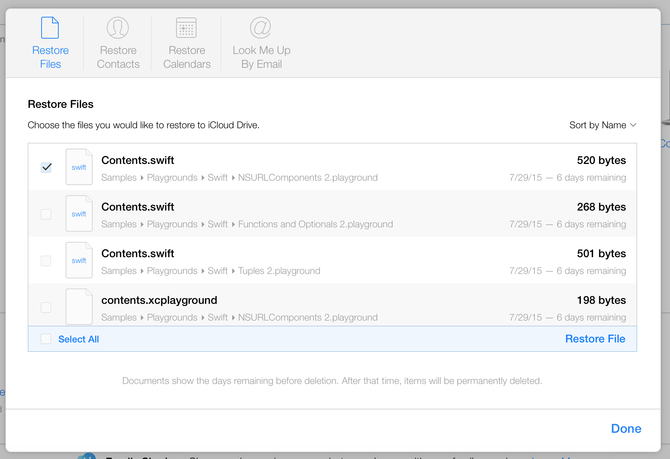Click the Restore Contacts person icon

[118, 28]
